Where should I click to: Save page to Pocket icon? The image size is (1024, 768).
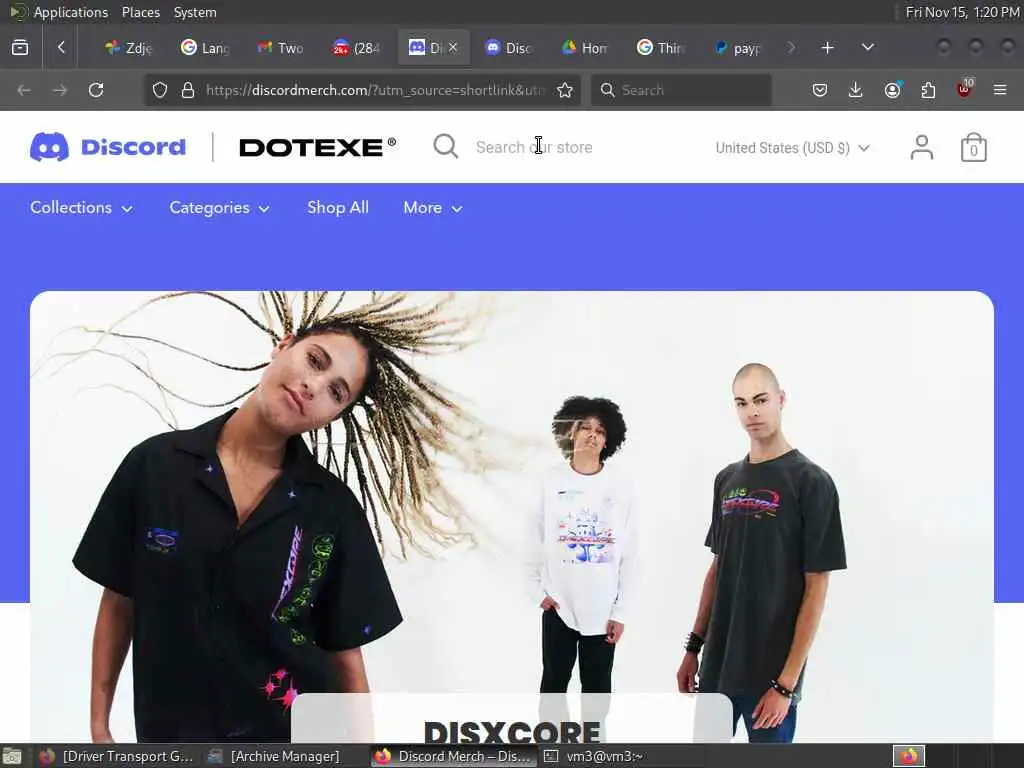point(820,90)
